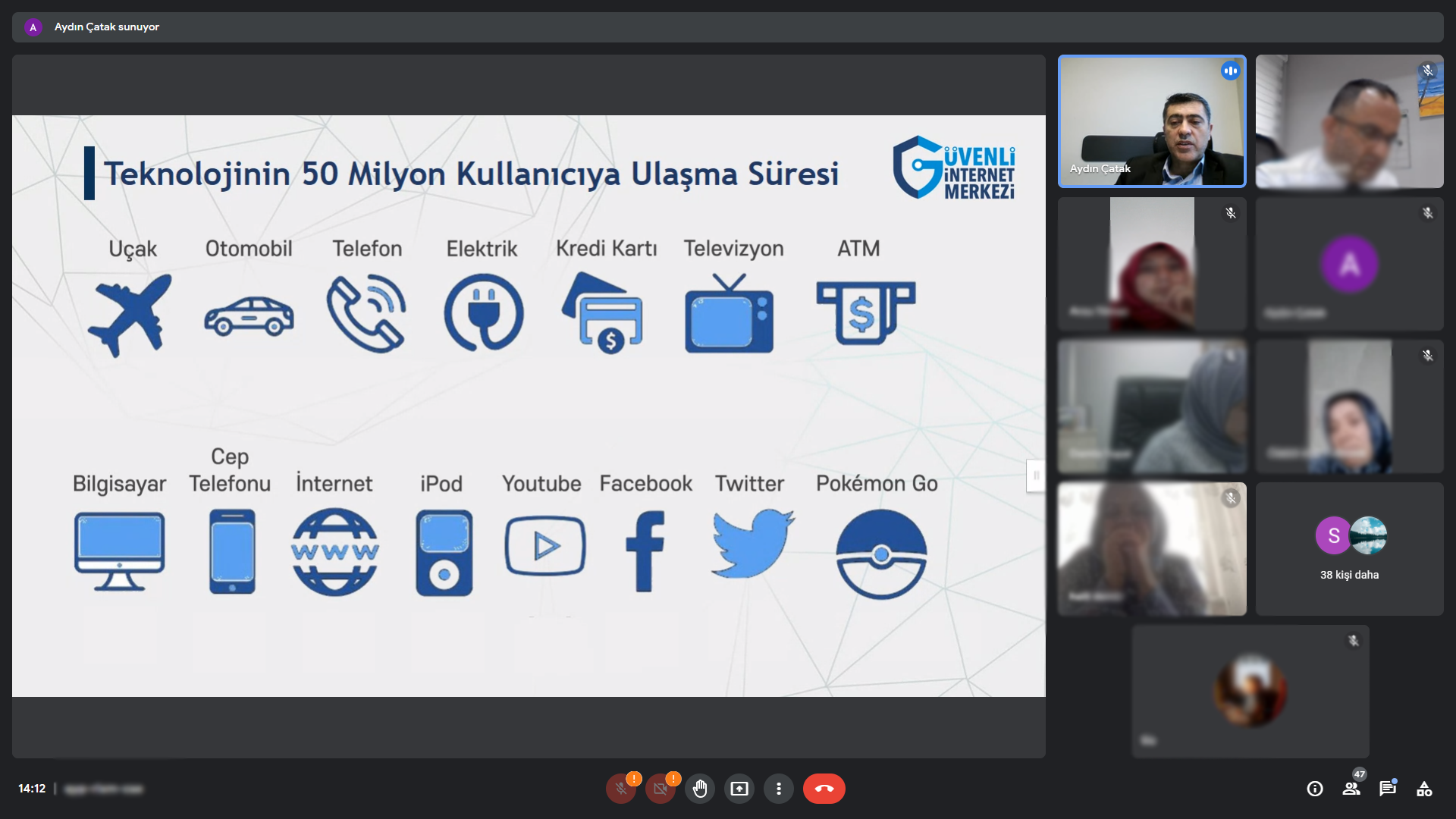Click the 'Bilgisayar' label on slide
Viewport: 1456px width, 819px height.
point(119,485)
